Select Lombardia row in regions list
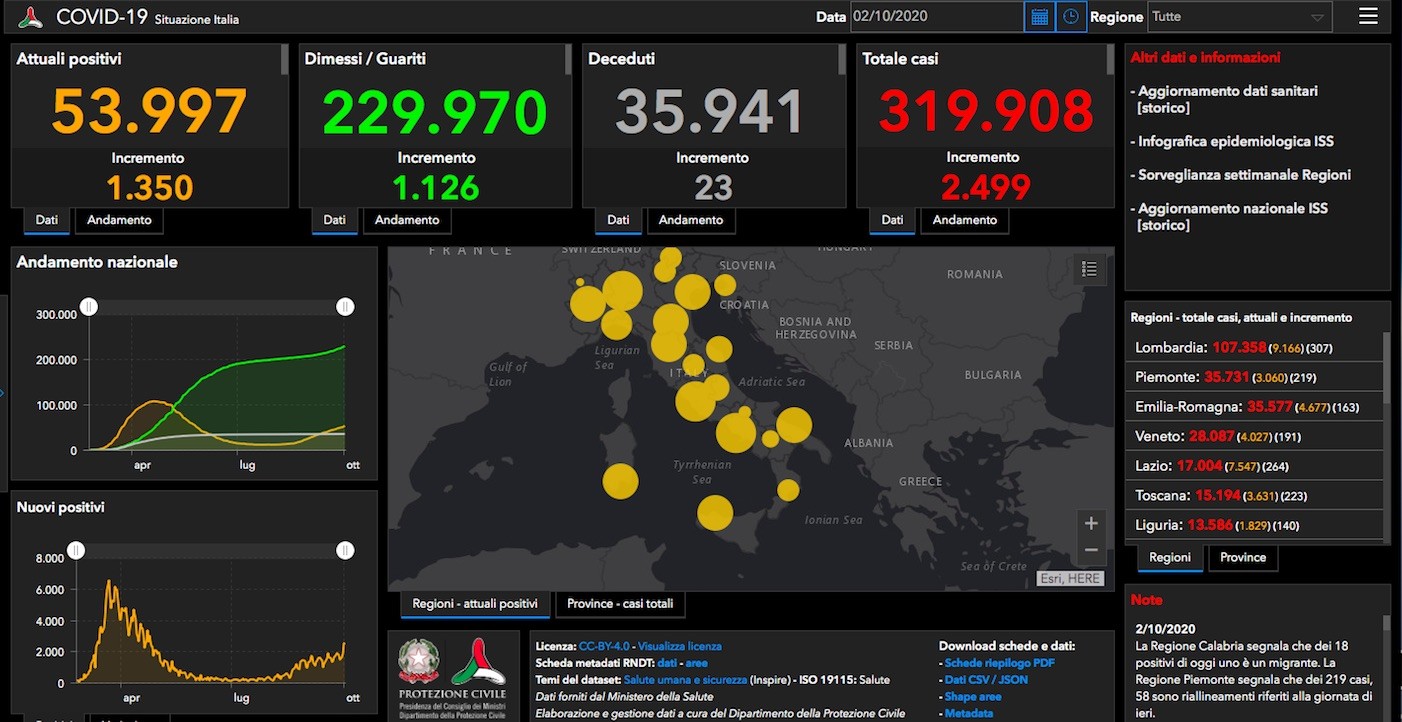The height and width of the screenshot is (722, 1402). (x=1257, y=348)
